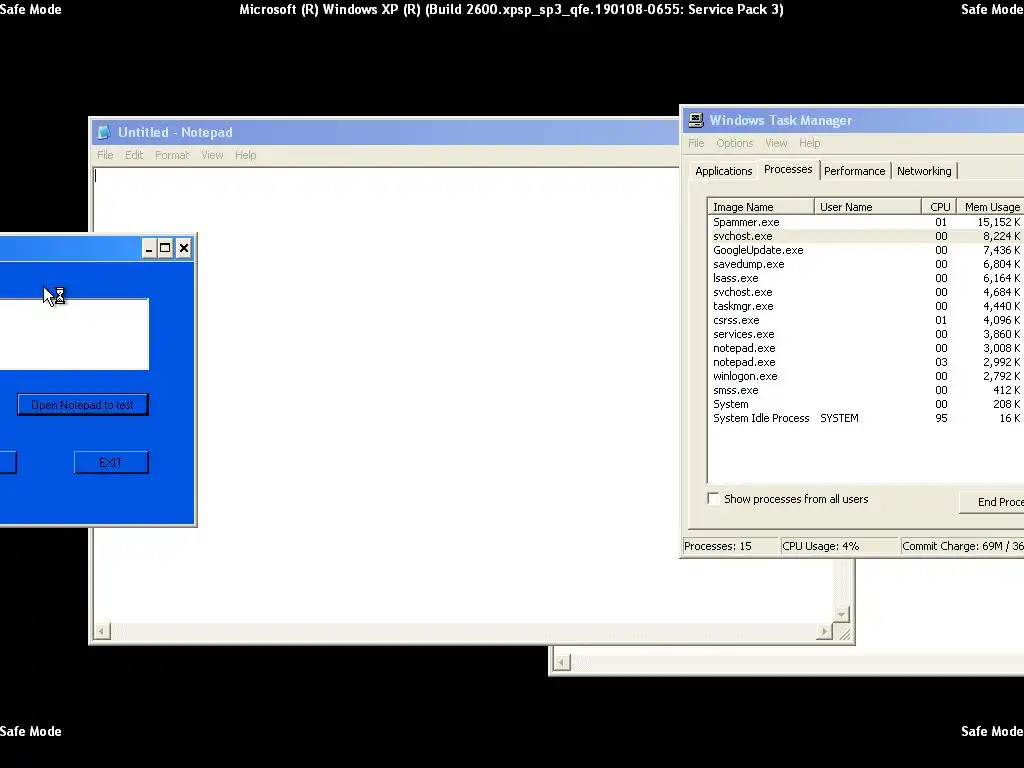Click the Notepad title bar icon
The height and width of the screenshot is (768, 1024).
tap(104, 133)
